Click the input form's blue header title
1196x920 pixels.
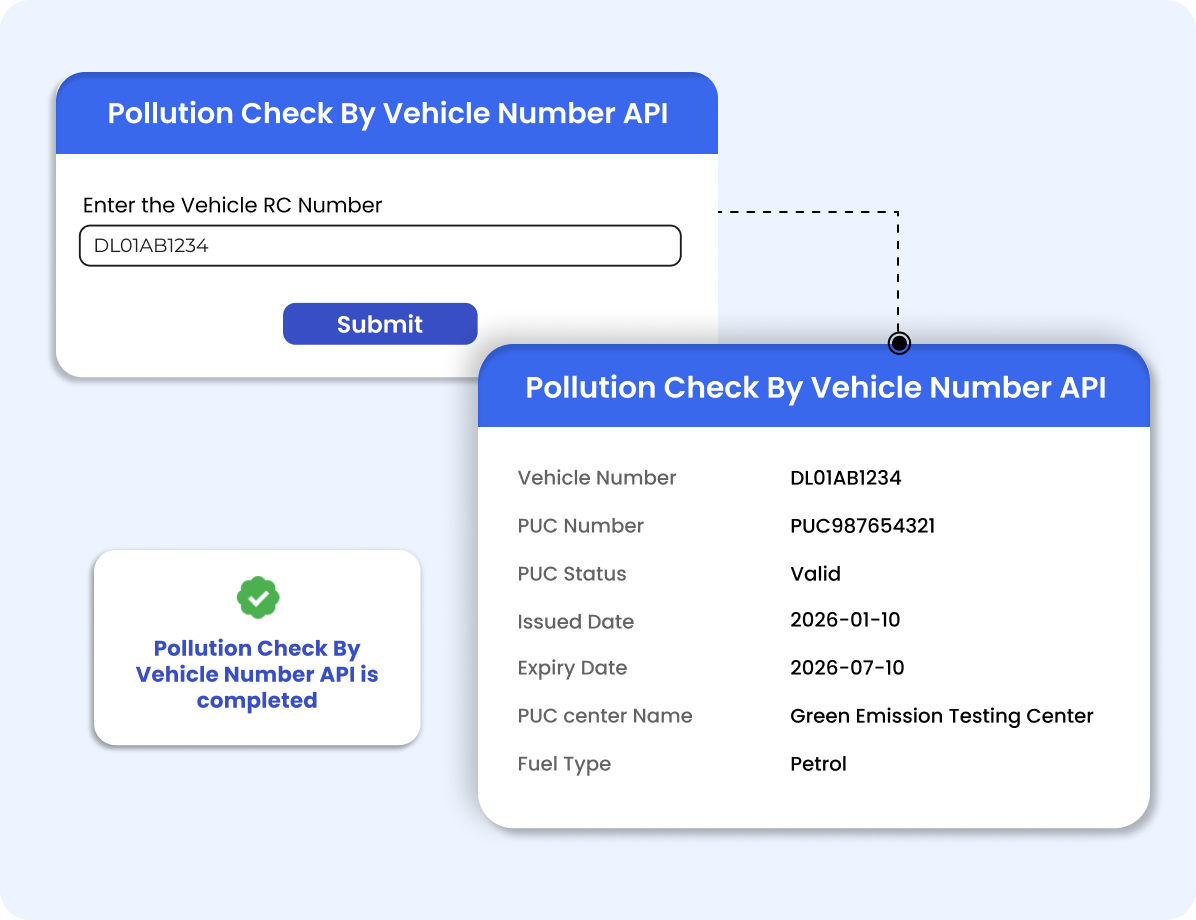(387, 113)
